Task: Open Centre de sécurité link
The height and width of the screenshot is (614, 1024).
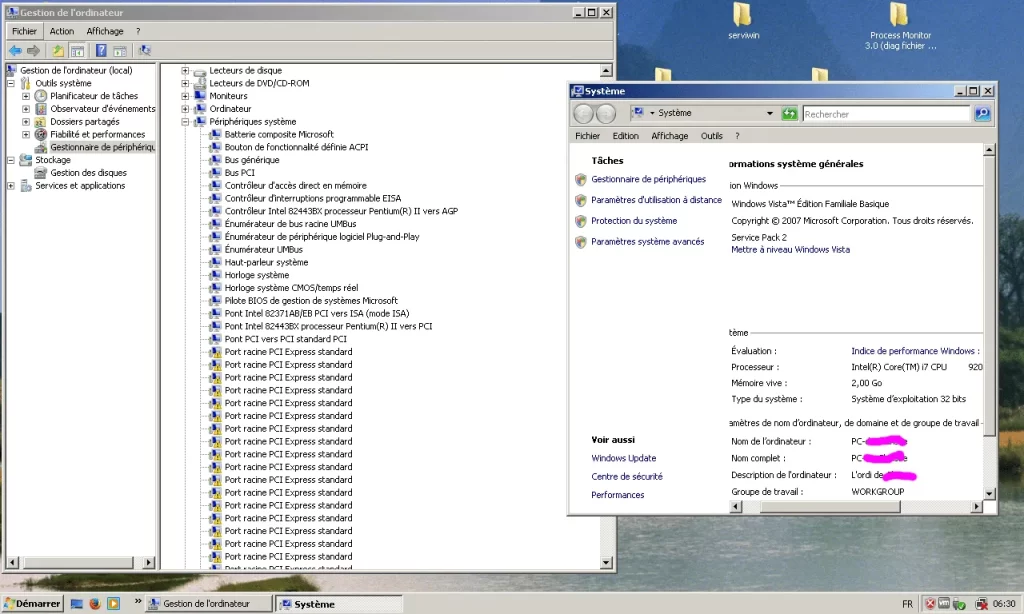Action: [x=627, y=477]
